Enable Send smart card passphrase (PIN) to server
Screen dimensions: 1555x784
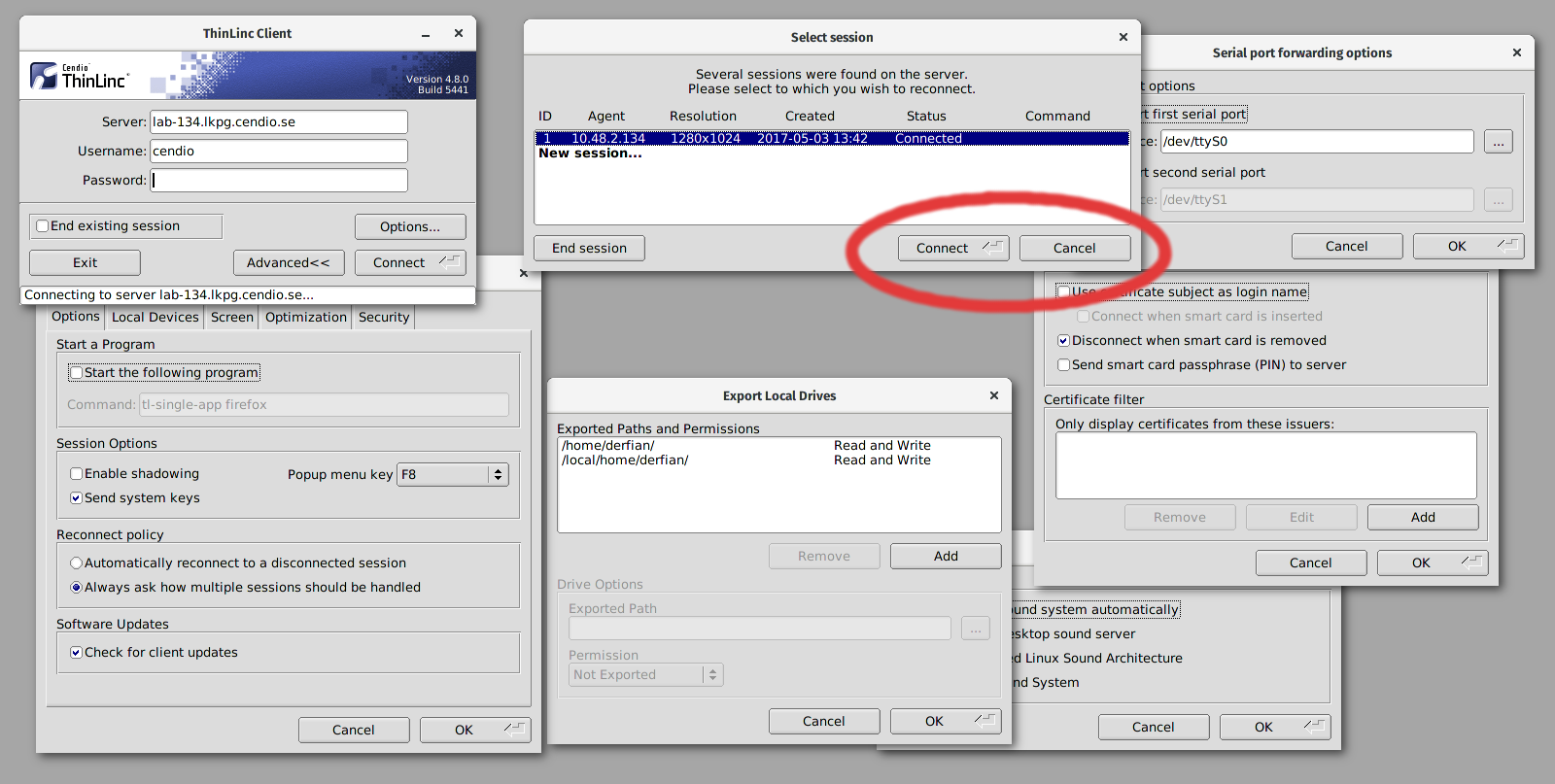pyautogui.click(x=1064, y=365)
